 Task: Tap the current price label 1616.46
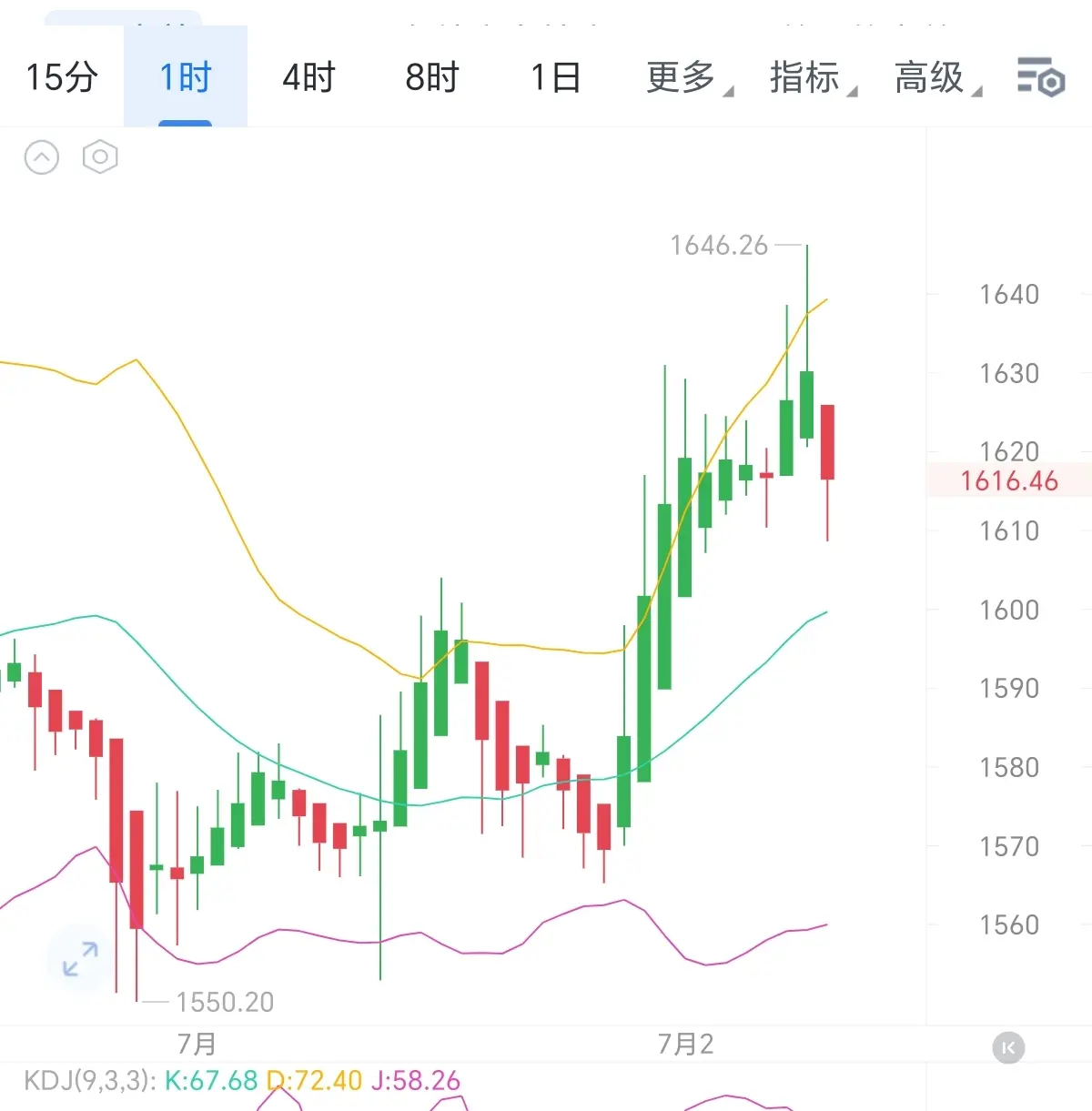(1009, 480)
